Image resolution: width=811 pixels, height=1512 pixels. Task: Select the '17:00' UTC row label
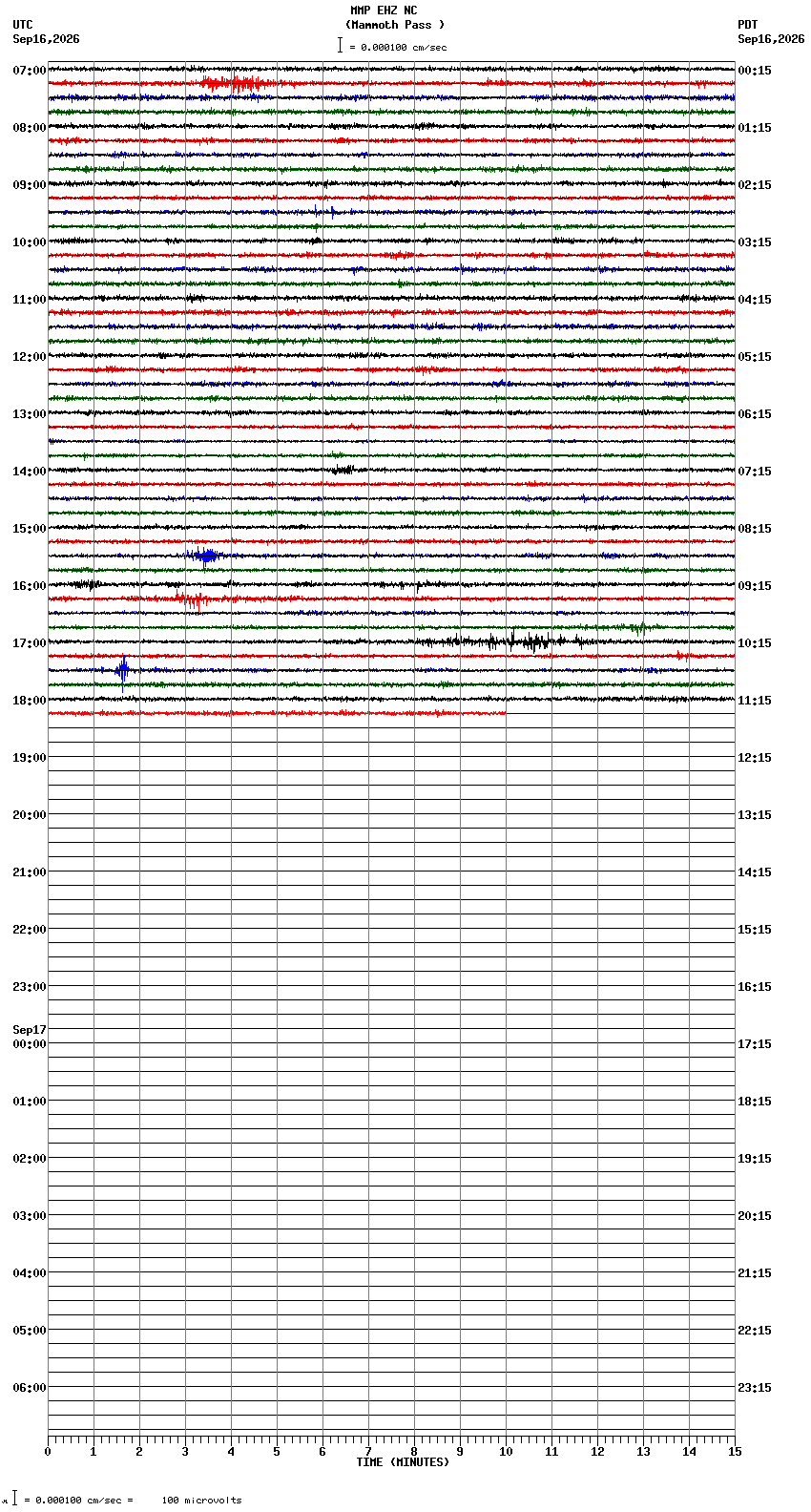coord(30,643)
